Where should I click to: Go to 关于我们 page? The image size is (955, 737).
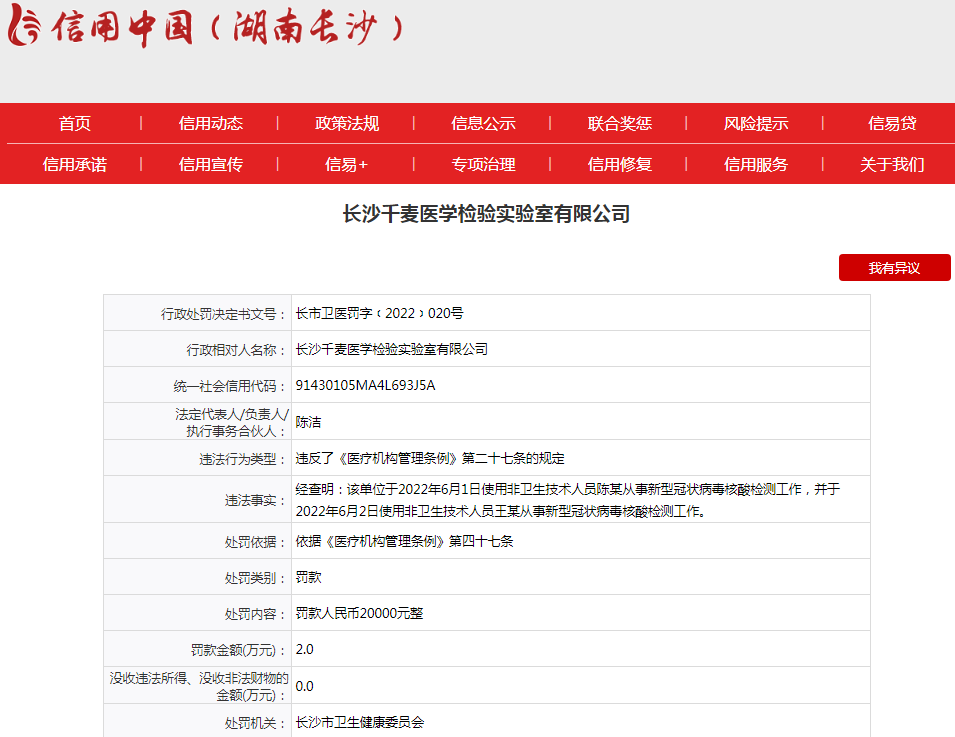(x=892, y=164)
